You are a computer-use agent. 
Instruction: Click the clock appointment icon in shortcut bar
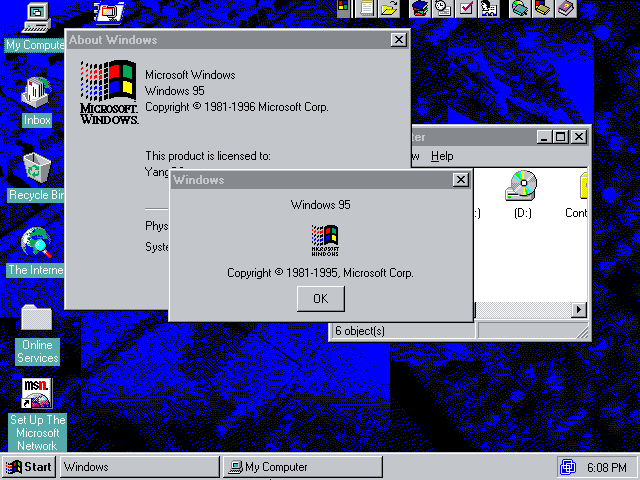coord(443,8)
